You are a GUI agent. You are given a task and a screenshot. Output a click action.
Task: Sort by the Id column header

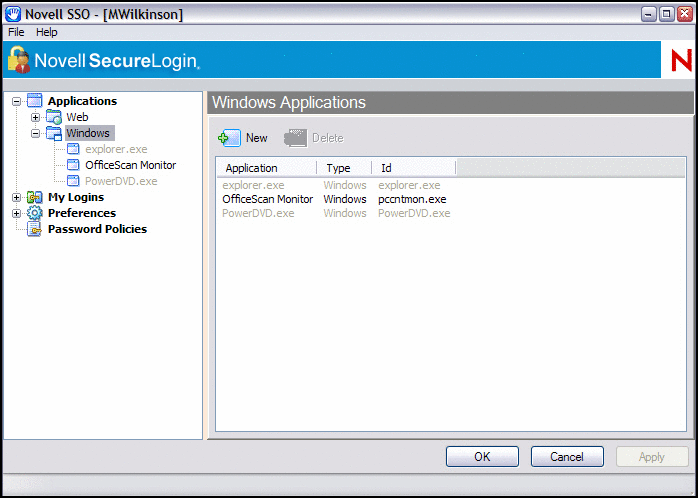coord(414,168)
